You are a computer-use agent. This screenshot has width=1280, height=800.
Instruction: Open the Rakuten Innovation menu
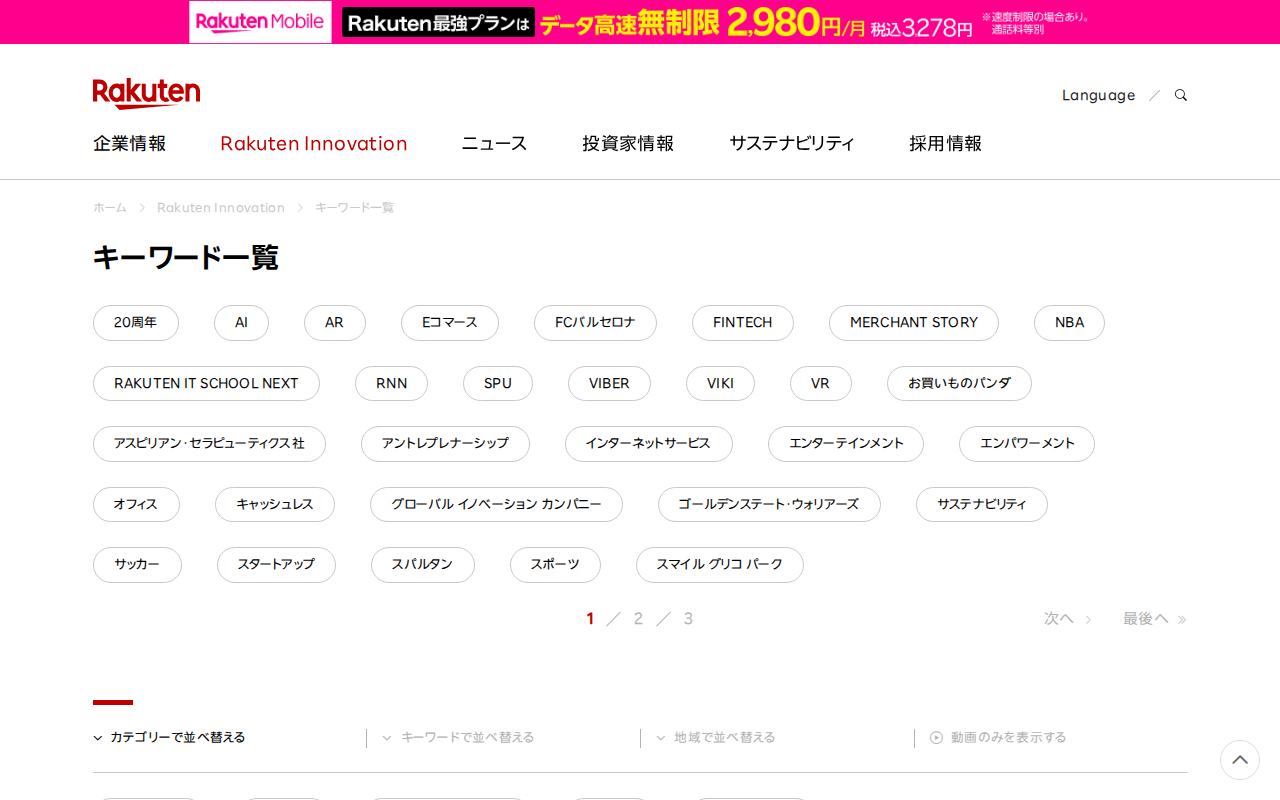click(x=314, y=143)
